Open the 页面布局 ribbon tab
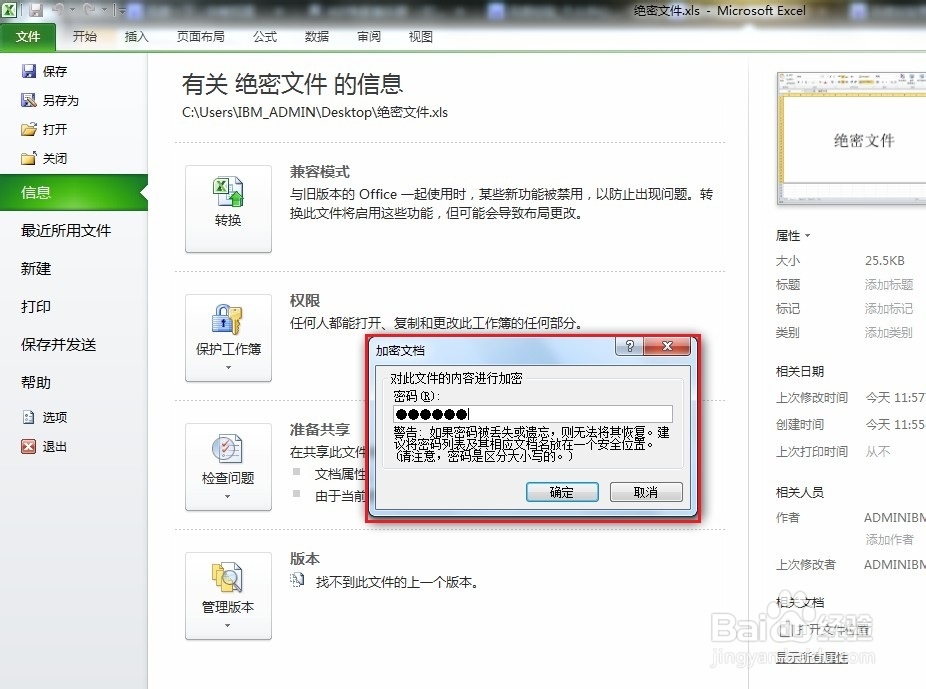Viewport: 926px width, 689px height. tap(201, 37)
